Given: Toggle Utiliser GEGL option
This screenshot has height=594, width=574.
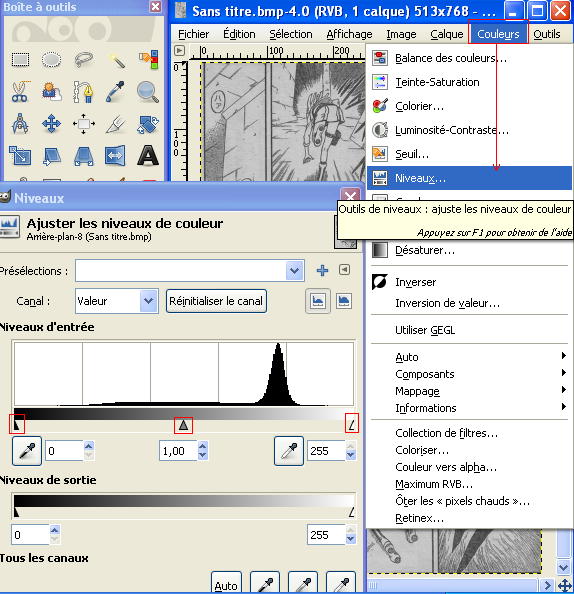Looking at the screenshot, I should coord(469,330).
